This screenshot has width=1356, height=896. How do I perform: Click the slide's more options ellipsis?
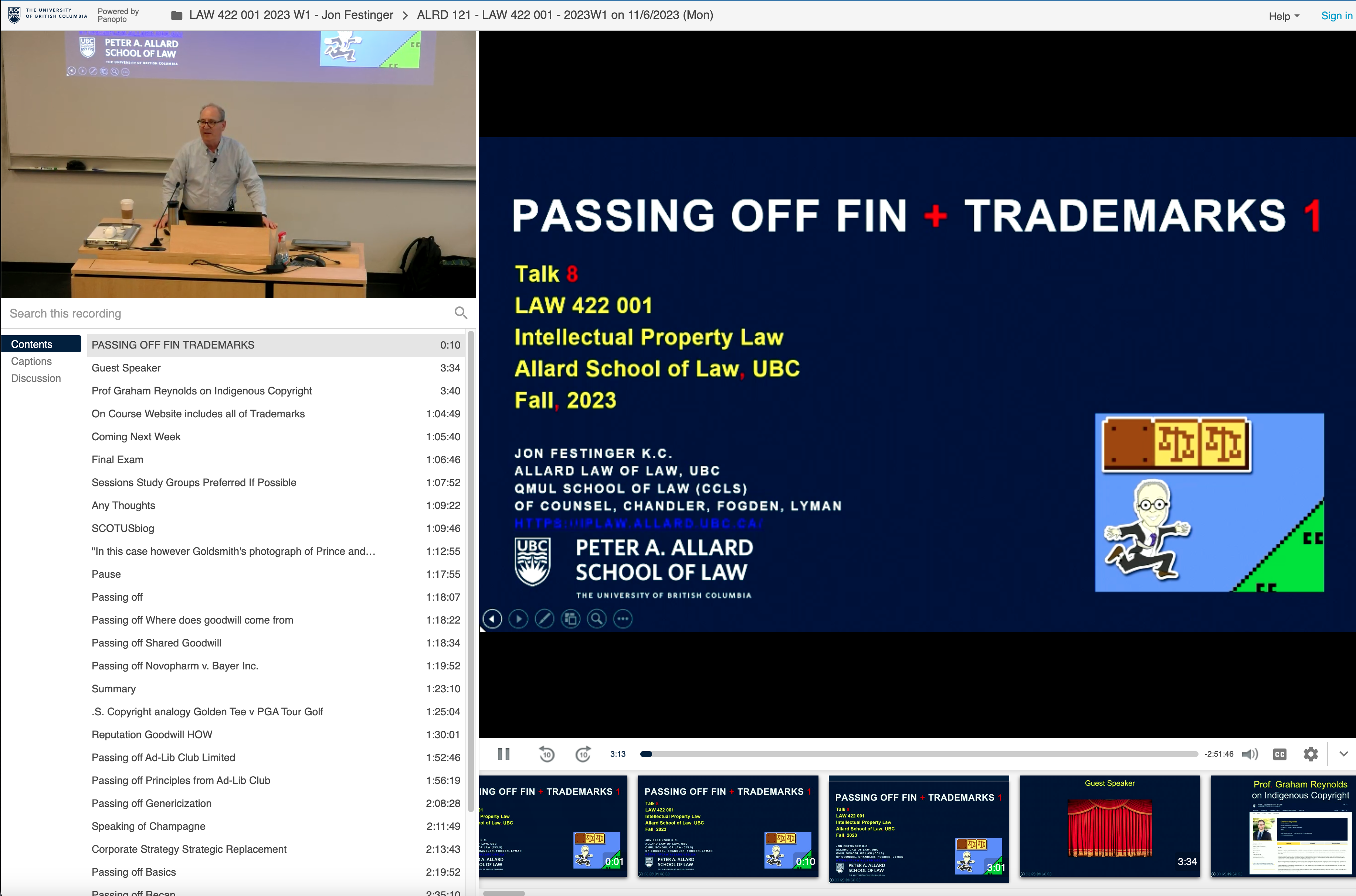[623, 619]
